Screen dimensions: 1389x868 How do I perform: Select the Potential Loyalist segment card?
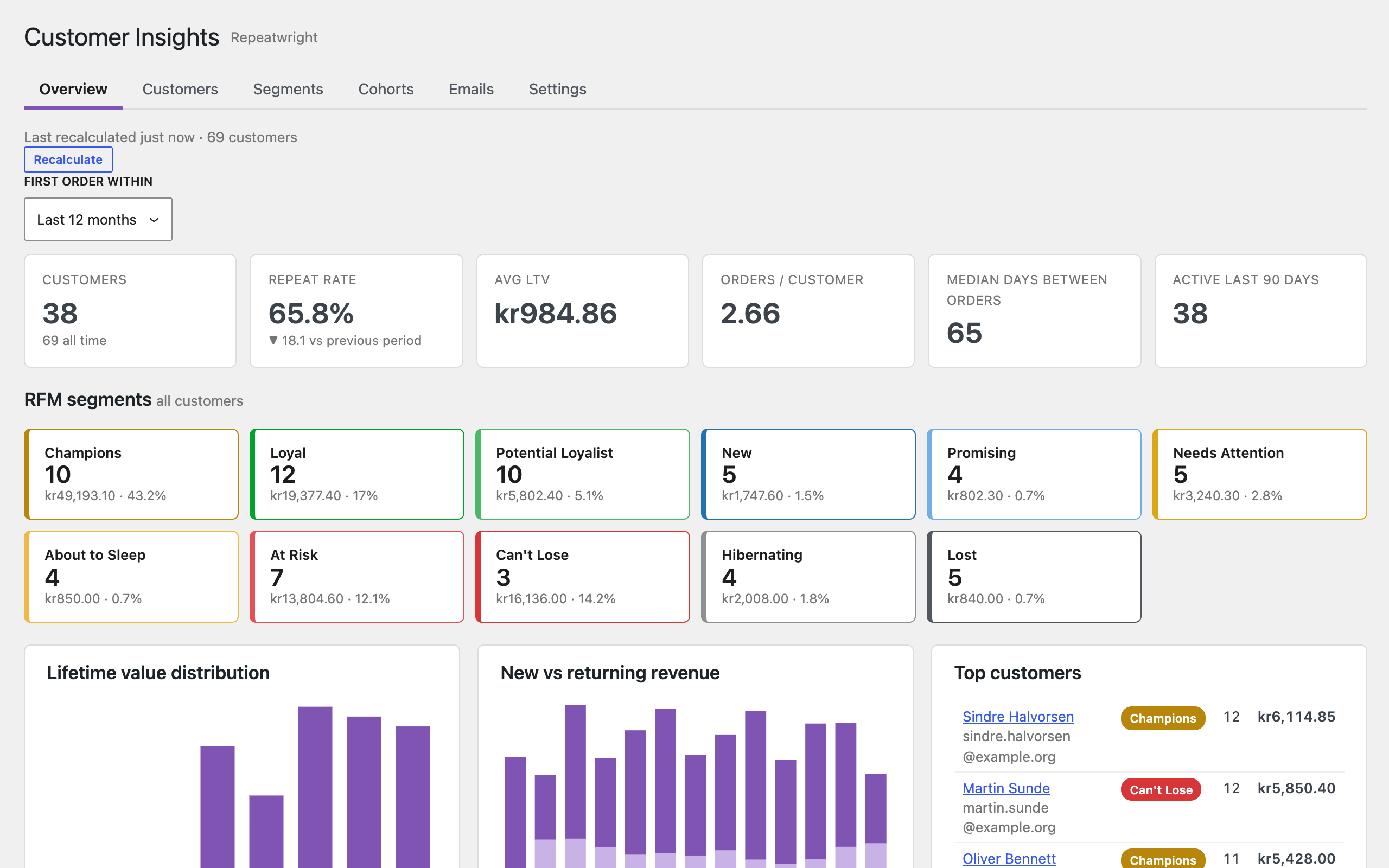point(582,474)
